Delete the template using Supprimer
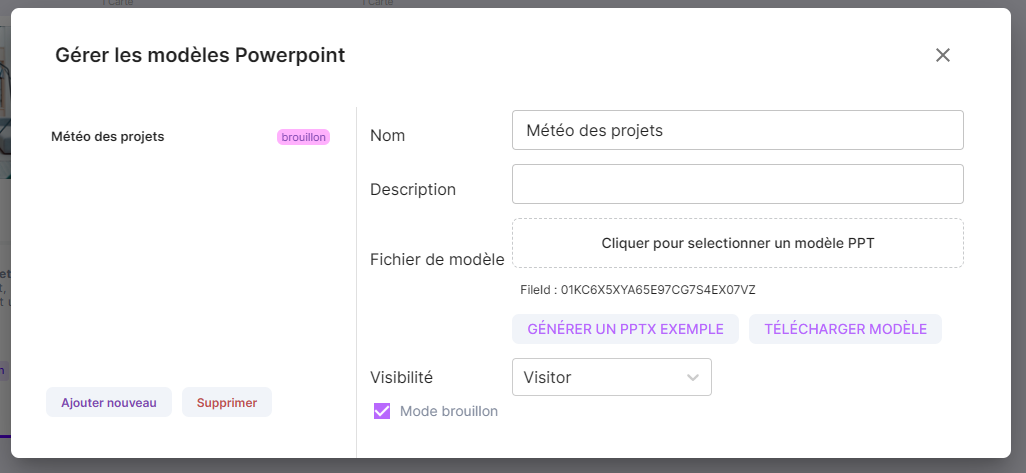Viewport: 1026px width, 473px height. (227, 402)
